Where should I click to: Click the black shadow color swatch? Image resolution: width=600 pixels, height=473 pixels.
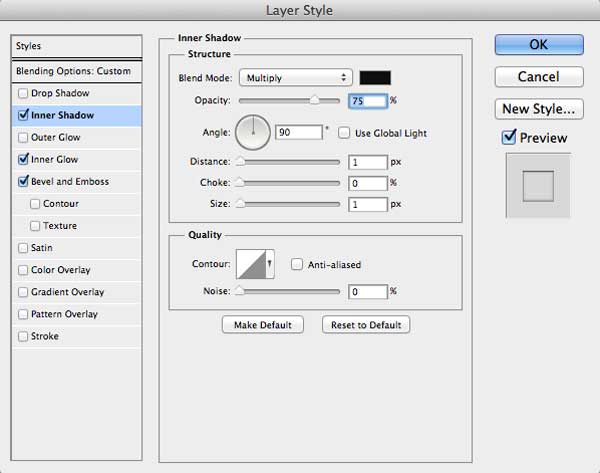click(375, 78)
